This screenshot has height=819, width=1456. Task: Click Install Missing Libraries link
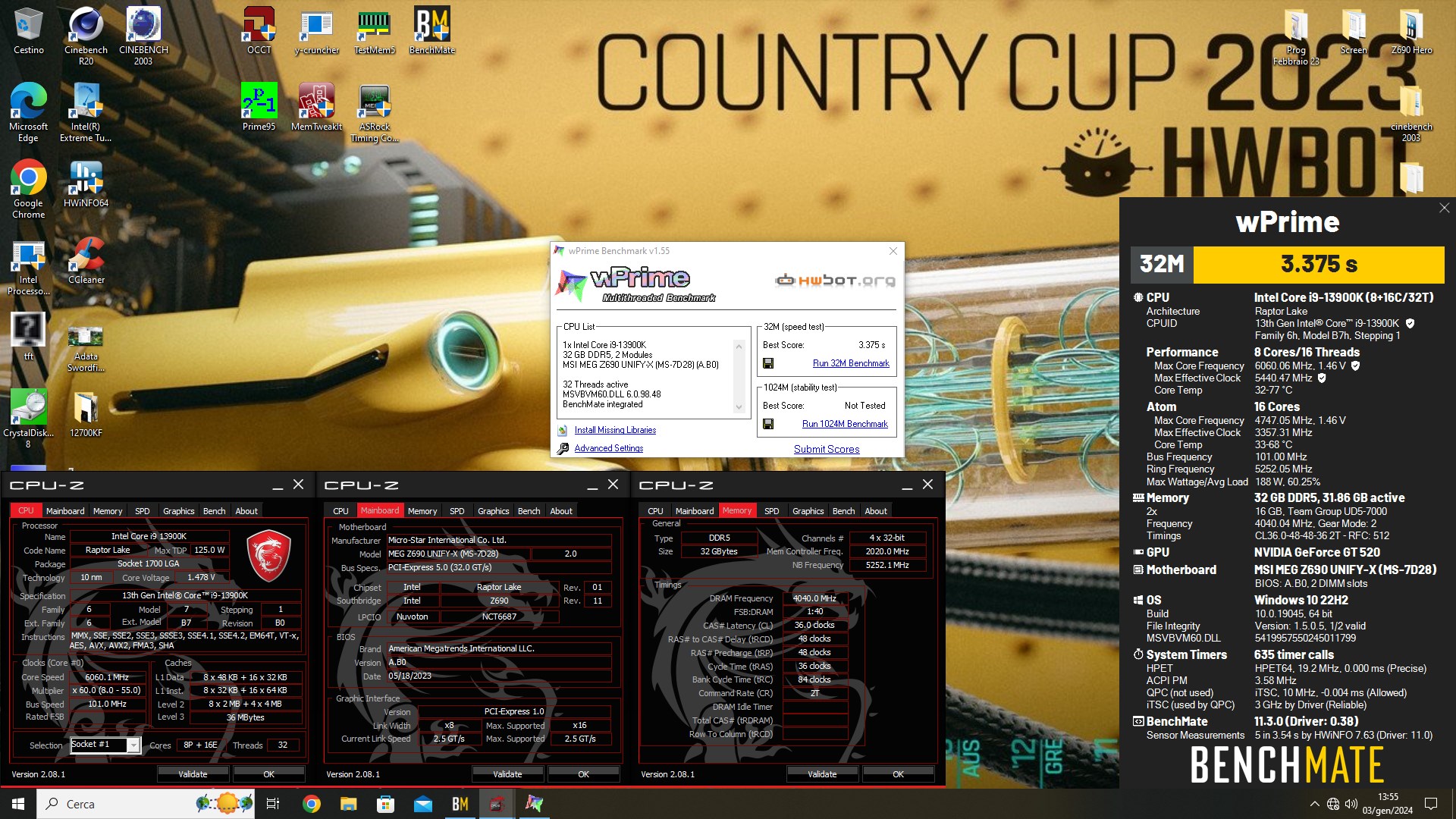coord(615,430)
